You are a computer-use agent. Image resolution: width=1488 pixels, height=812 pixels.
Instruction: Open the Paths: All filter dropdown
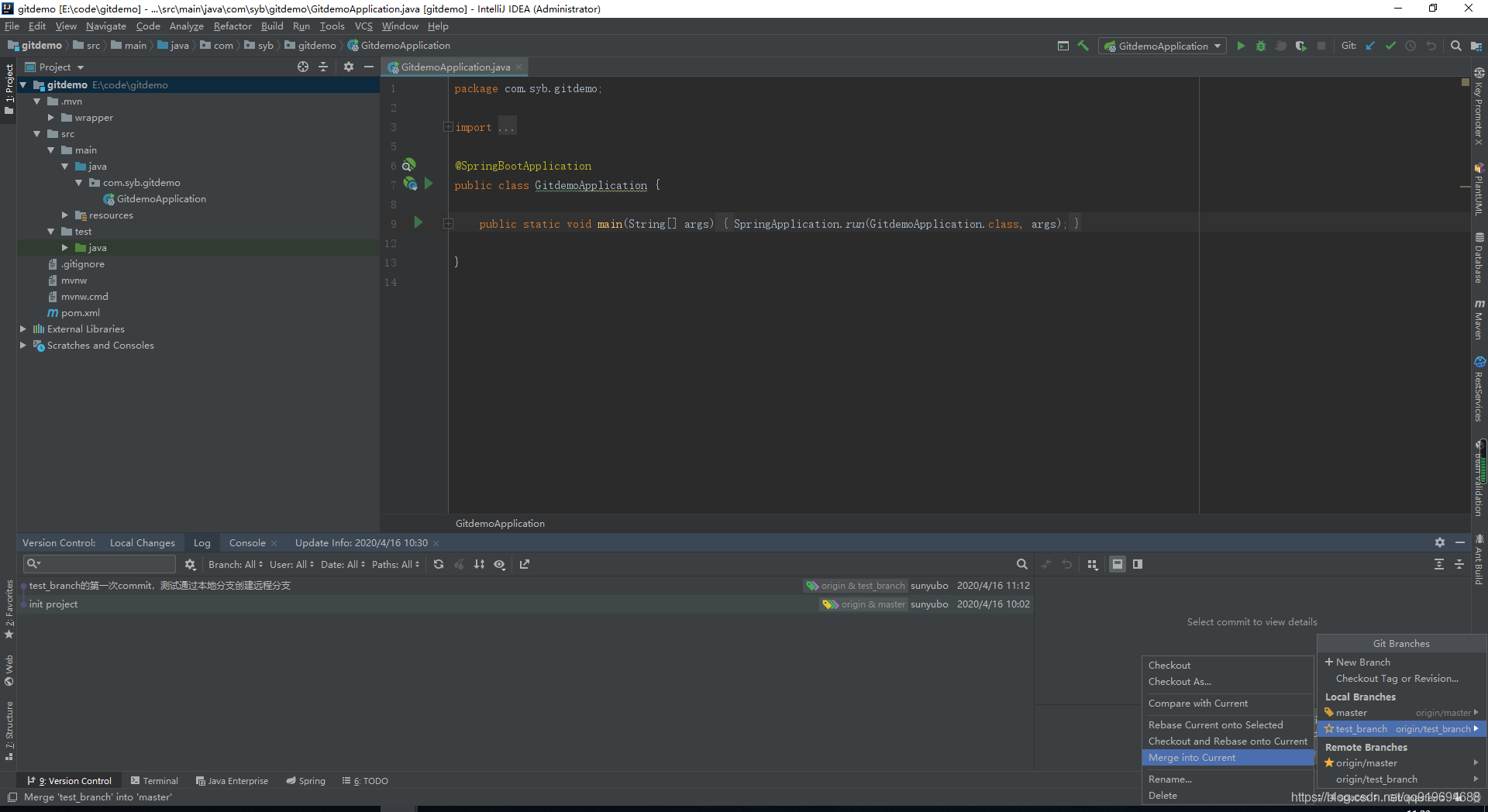[x=396, y=564]
